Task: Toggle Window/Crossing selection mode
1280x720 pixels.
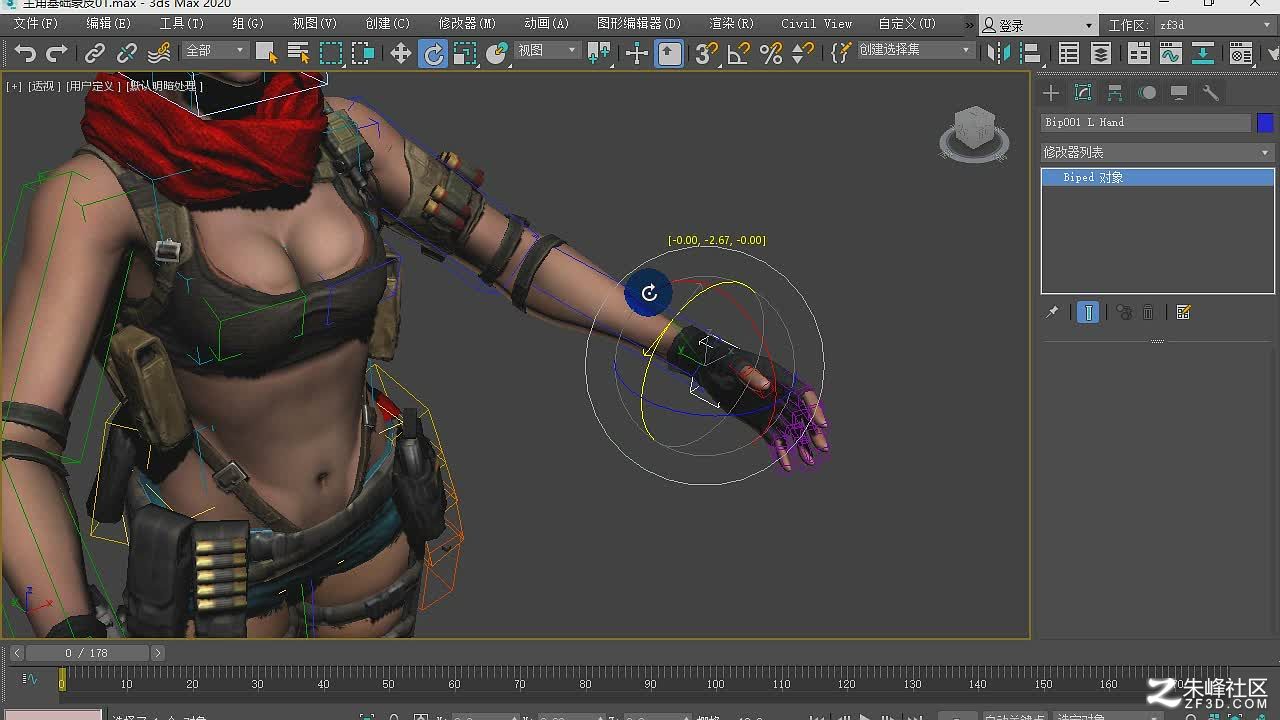Action: click(x=362, y=53)
